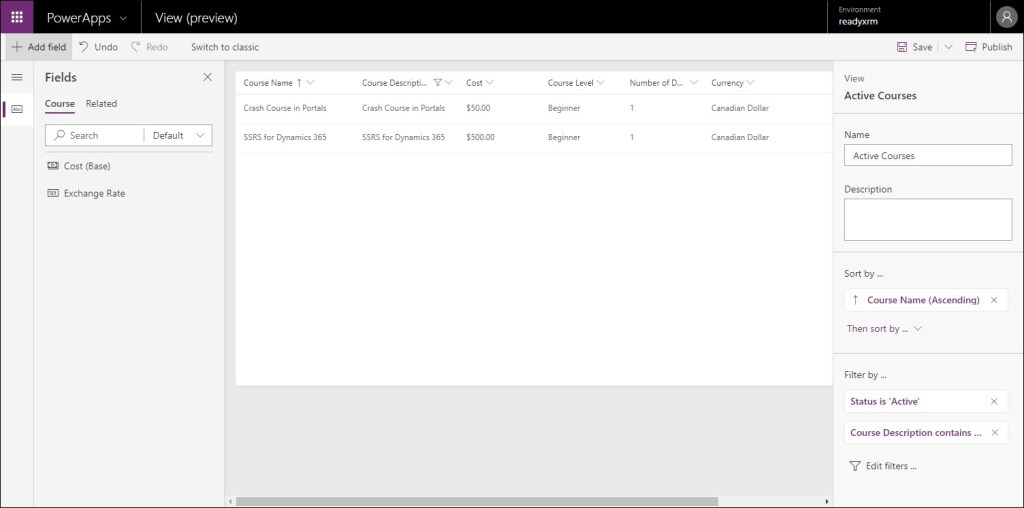Open the Default fields filter dropdown
This screenshot has height=508, width=1024.
(179, 135)
